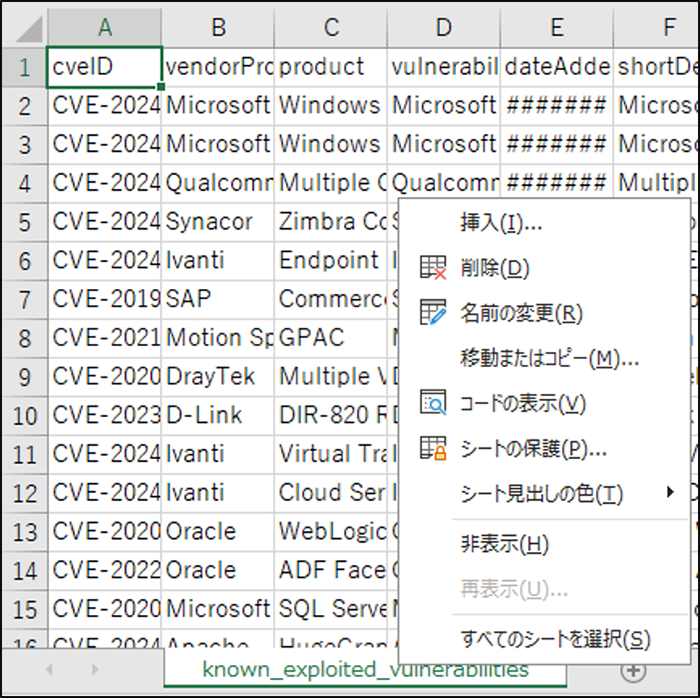Select row 1 header
This screenshot has height=698, width=700.
24,67
